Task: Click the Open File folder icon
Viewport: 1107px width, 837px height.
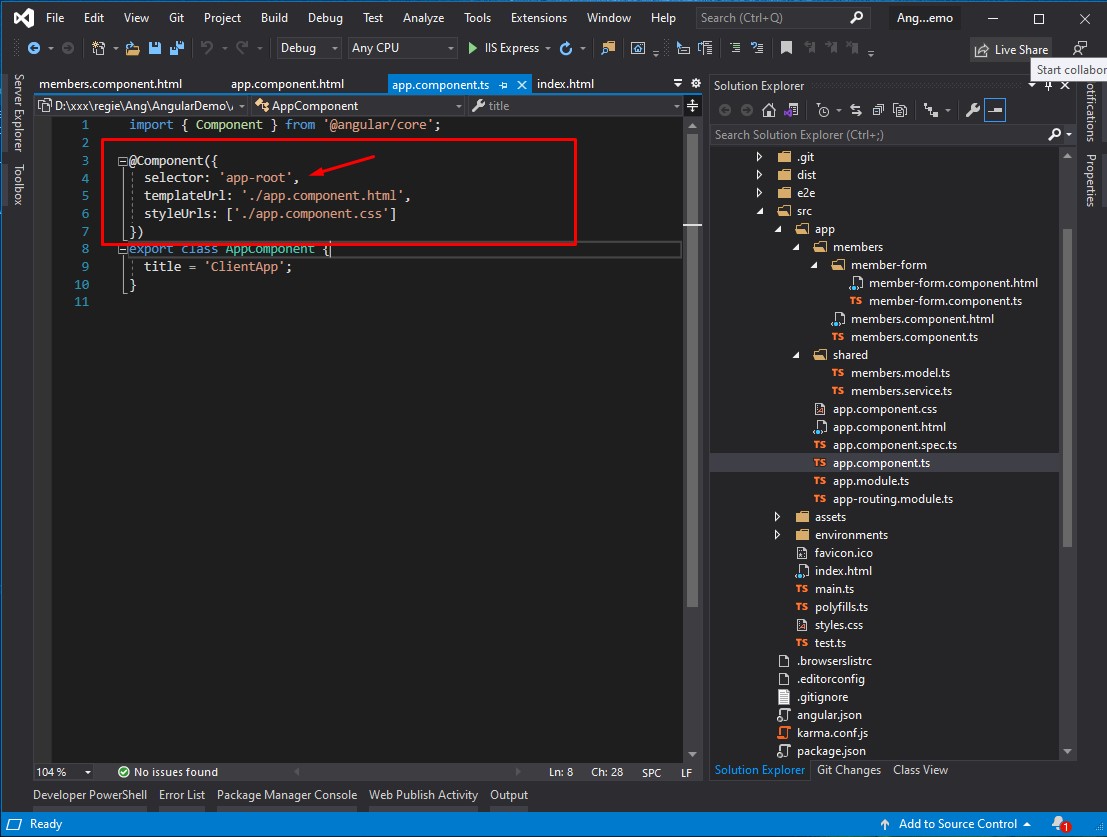Action: tap(132, 48)
